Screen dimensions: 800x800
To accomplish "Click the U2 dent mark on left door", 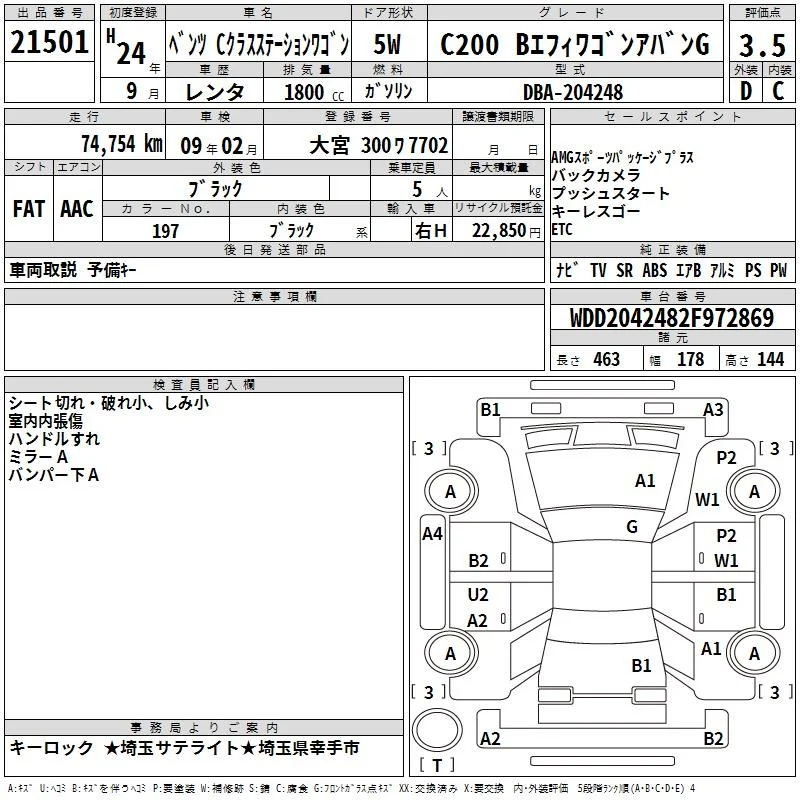I will click(x=478, y=595).
